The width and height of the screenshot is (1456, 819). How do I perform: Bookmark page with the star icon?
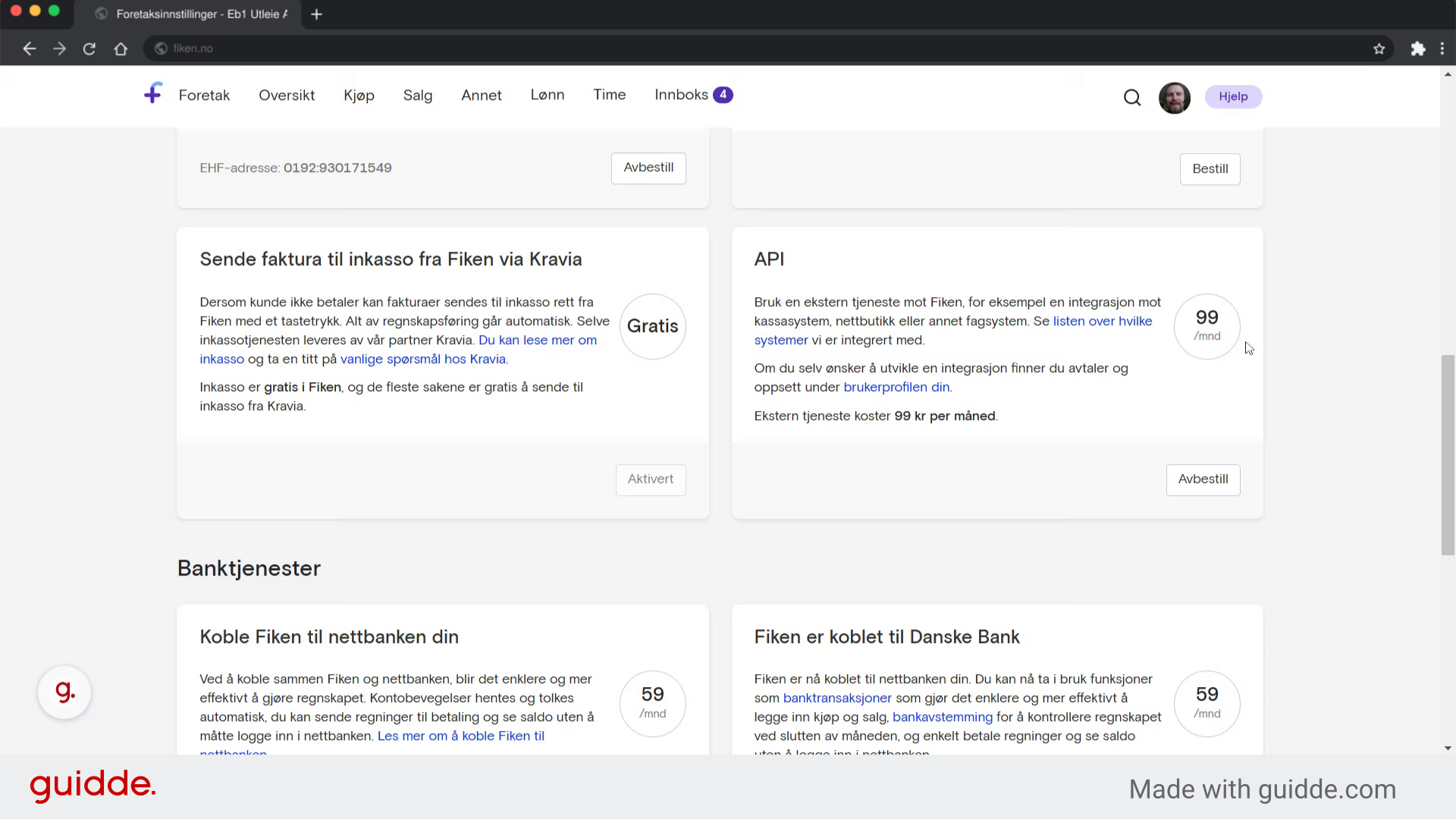1379,49
